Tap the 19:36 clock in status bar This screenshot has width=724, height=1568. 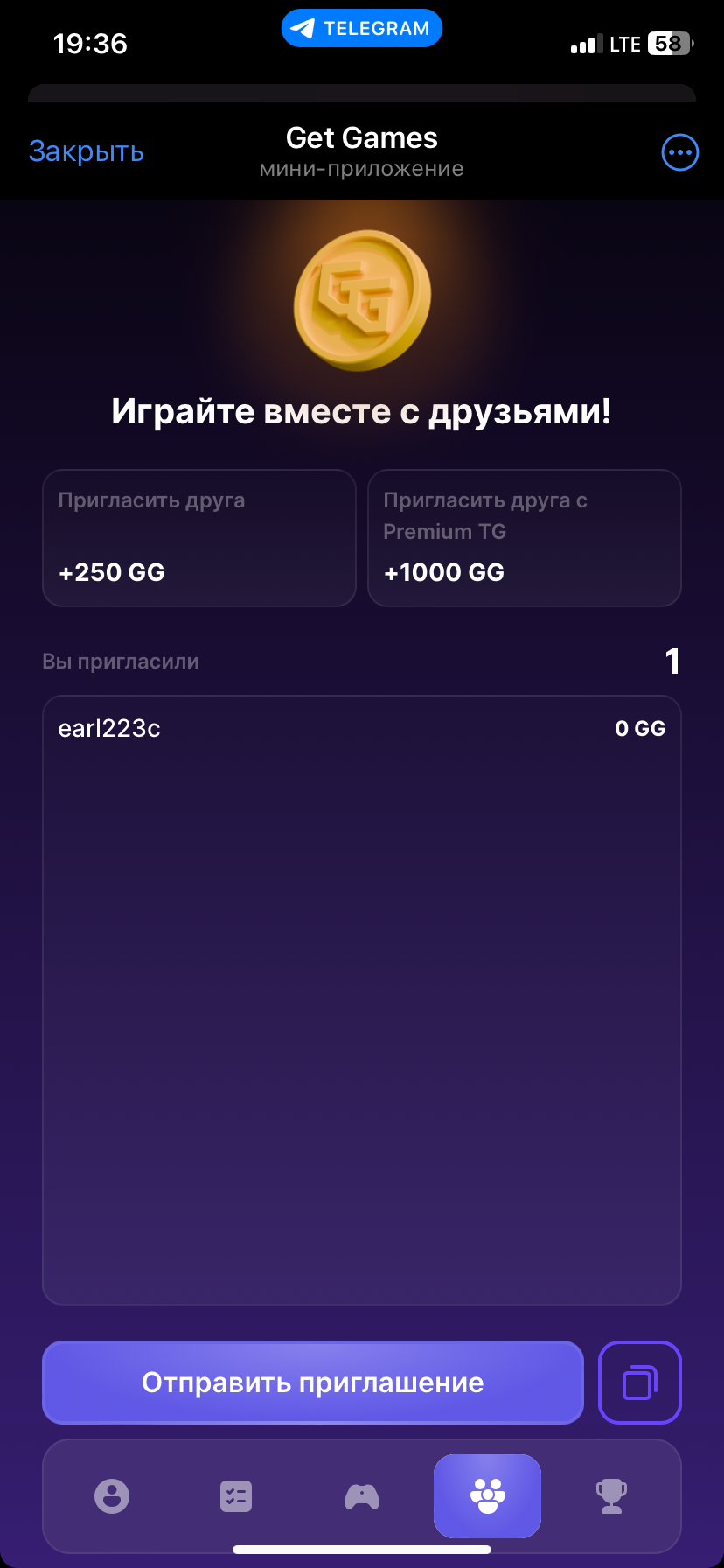click(x=90, y=44)
